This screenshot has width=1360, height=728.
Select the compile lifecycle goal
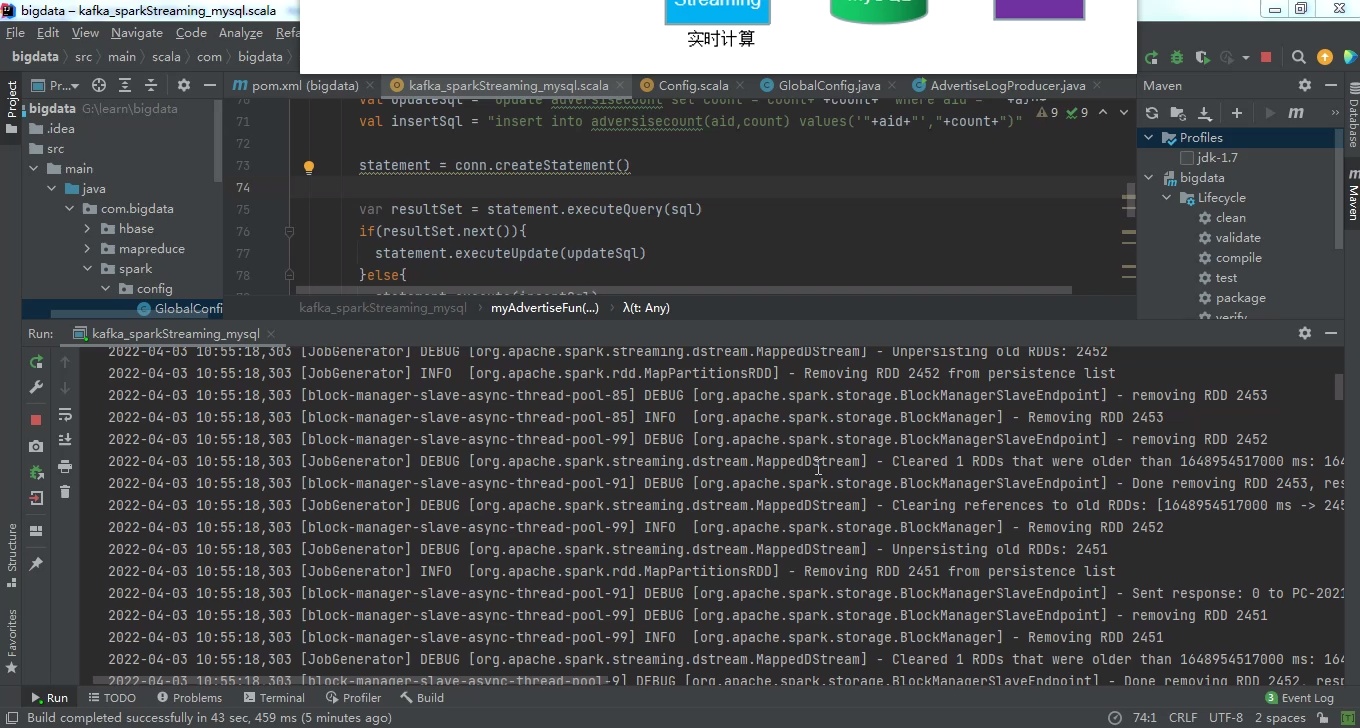[1238, 258]
